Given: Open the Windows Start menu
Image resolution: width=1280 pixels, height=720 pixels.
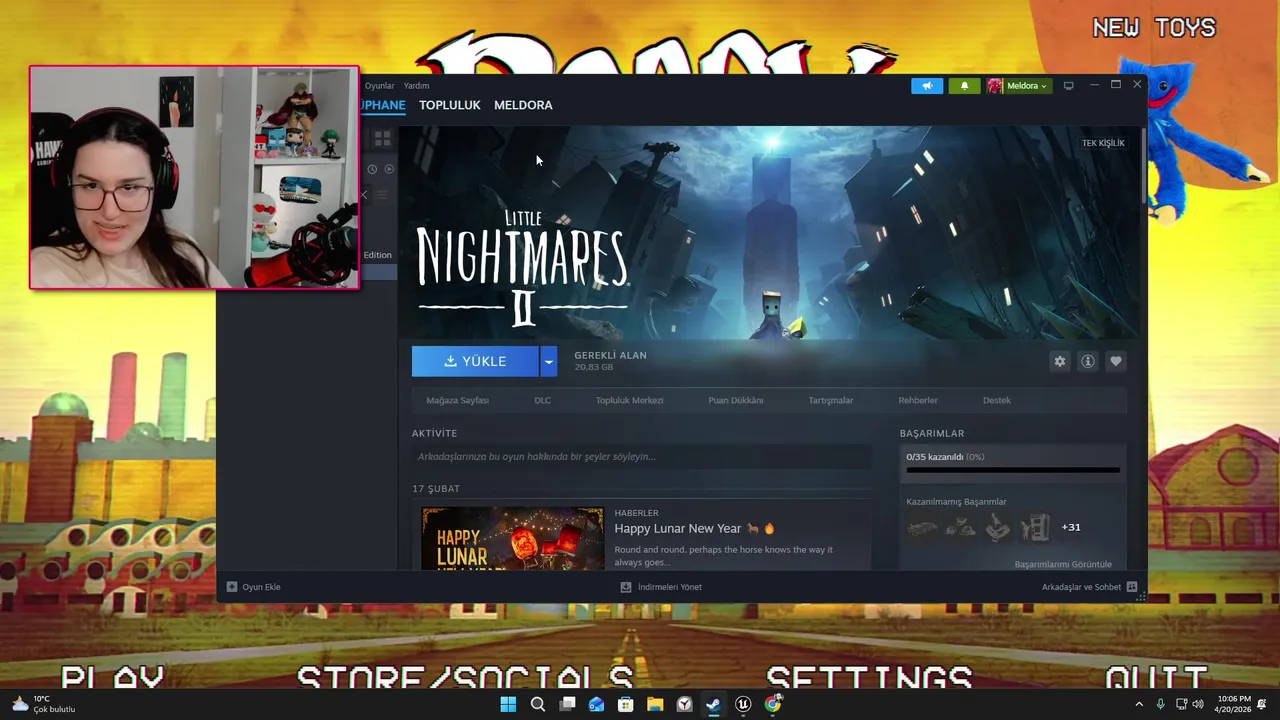Looking at the screenshot, I should point(508,704).
